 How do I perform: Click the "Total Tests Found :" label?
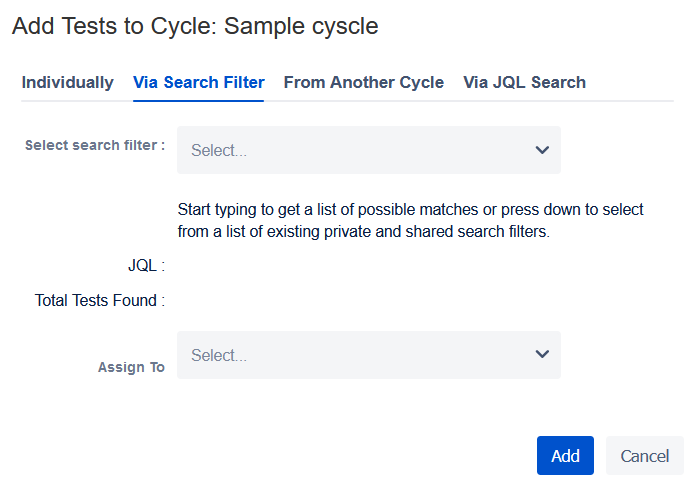100,300
